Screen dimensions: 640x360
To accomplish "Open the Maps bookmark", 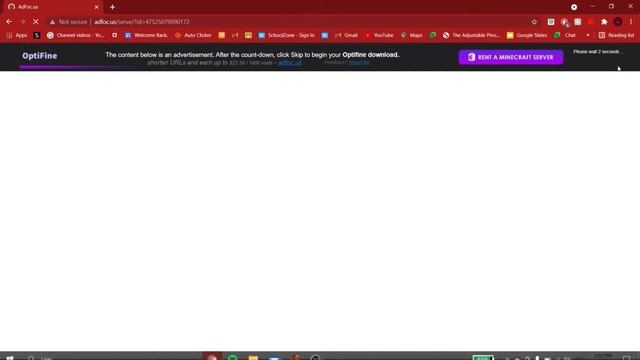I will pos(411,36).
